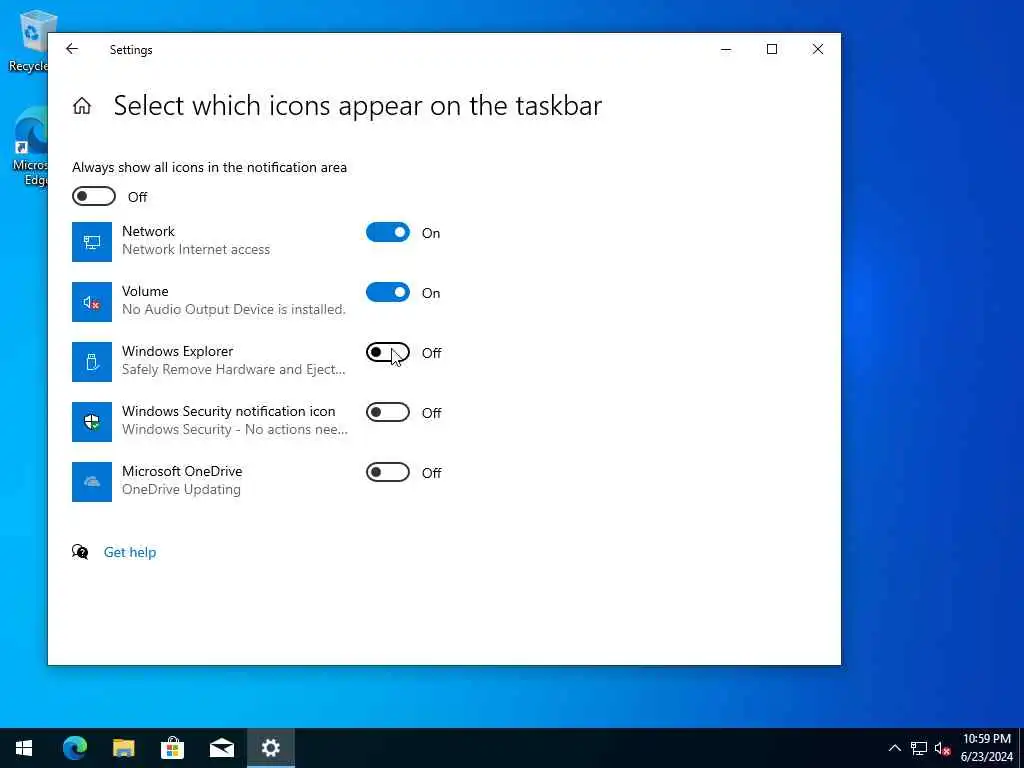1024x768 pixels.
Task: Click the Get help chat bubble icon
Action: tap(80, 552)
